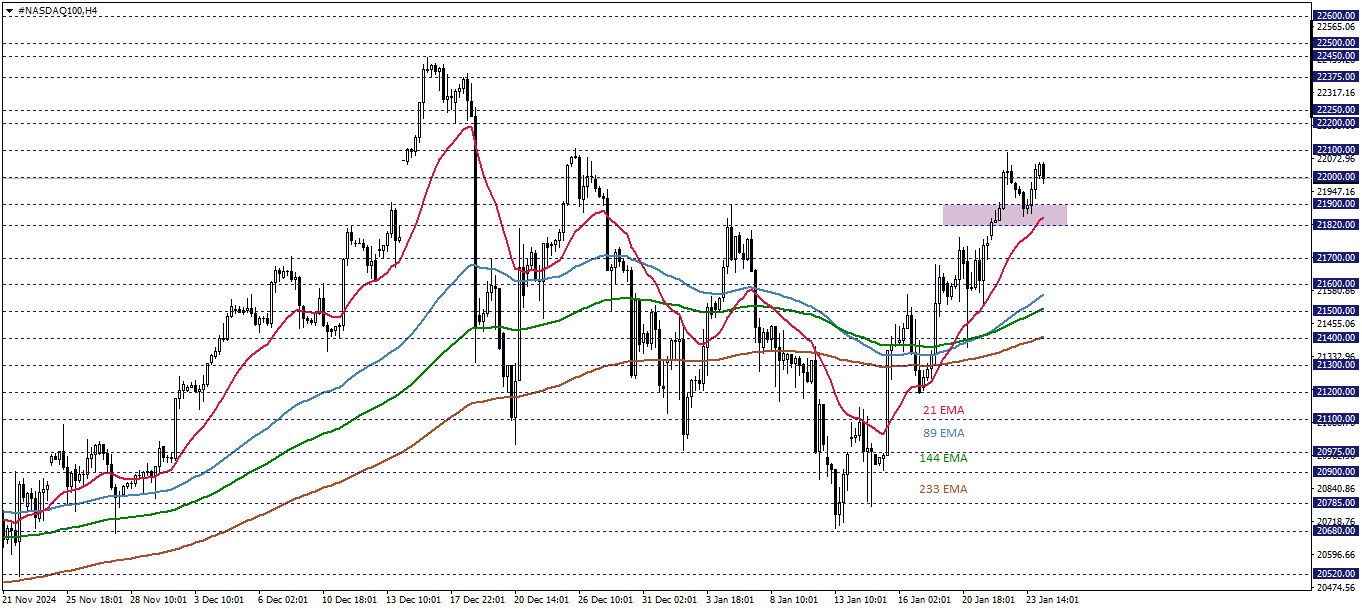Click the 22317.16 price scale value
Screen dimensions: 1362x611
click(1336, 93)
